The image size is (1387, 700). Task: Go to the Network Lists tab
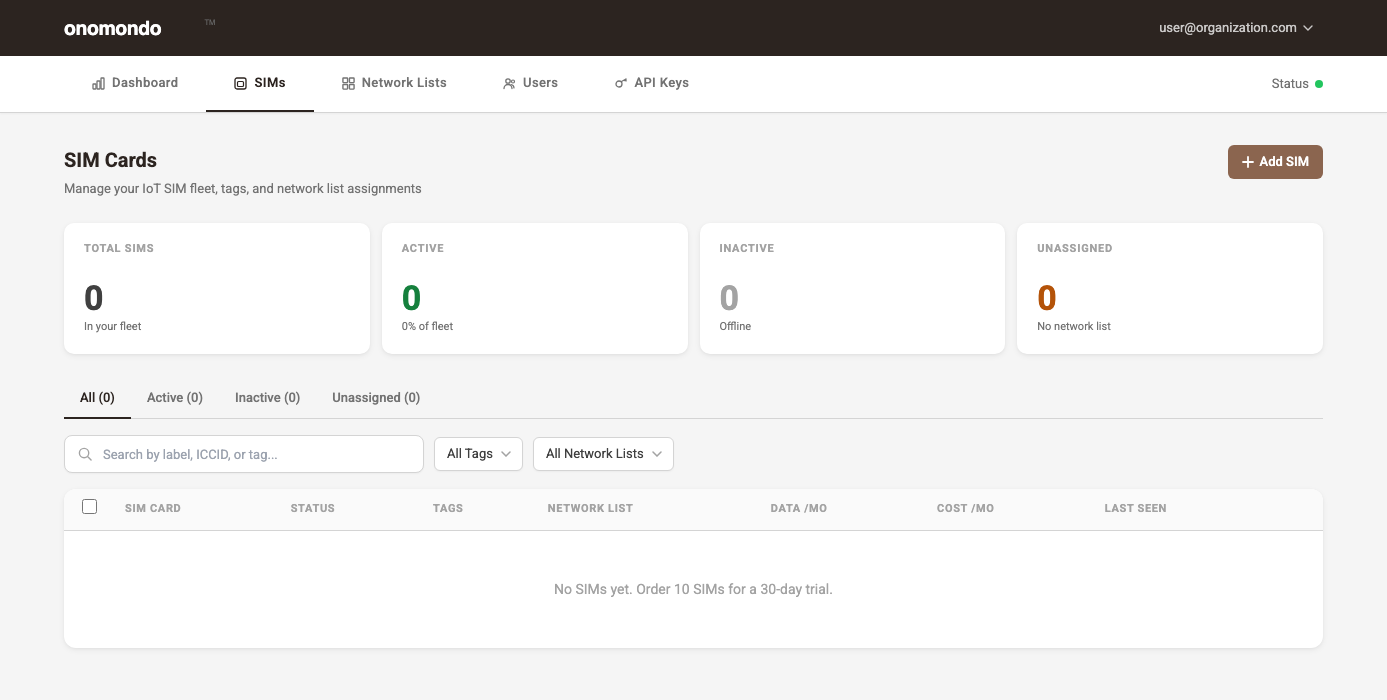coord(394,83)
